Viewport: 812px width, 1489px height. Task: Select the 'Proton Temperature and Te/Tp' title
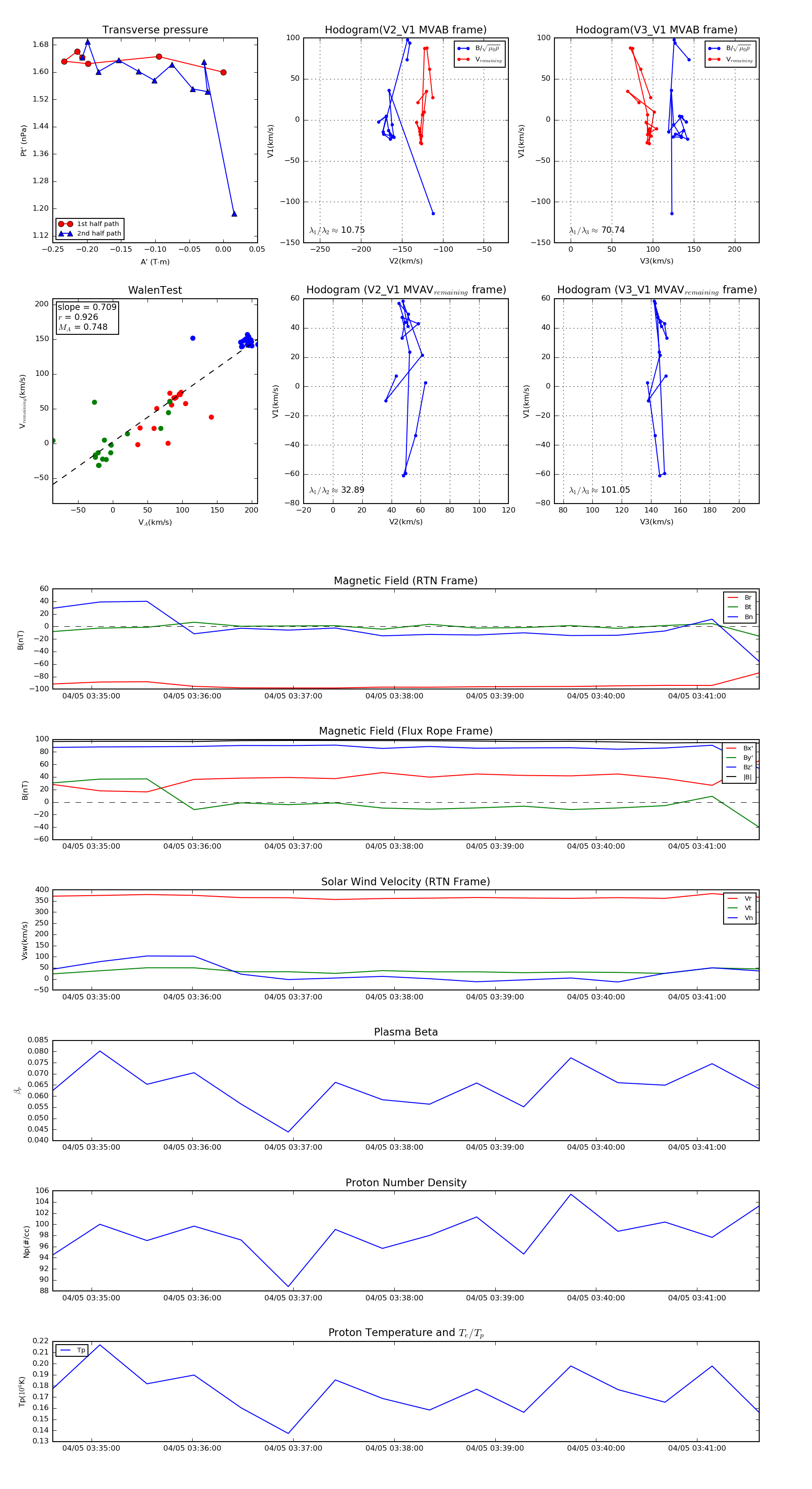406,1333
